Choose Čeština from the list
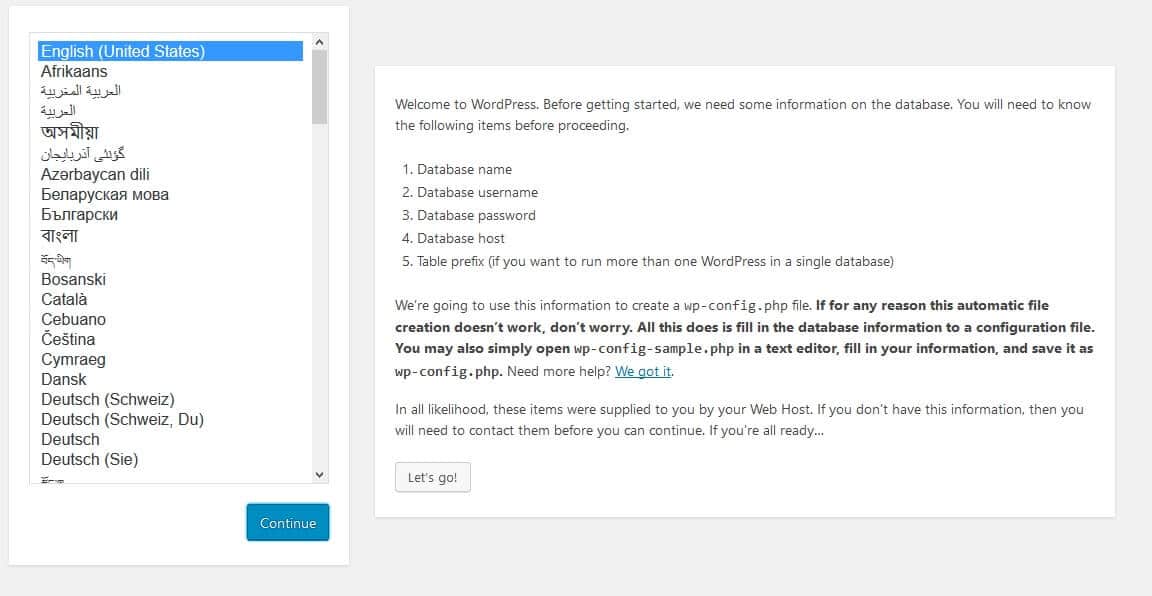Image resolution: width=1152 pixels, height=596 pixels. coord(68,339)
